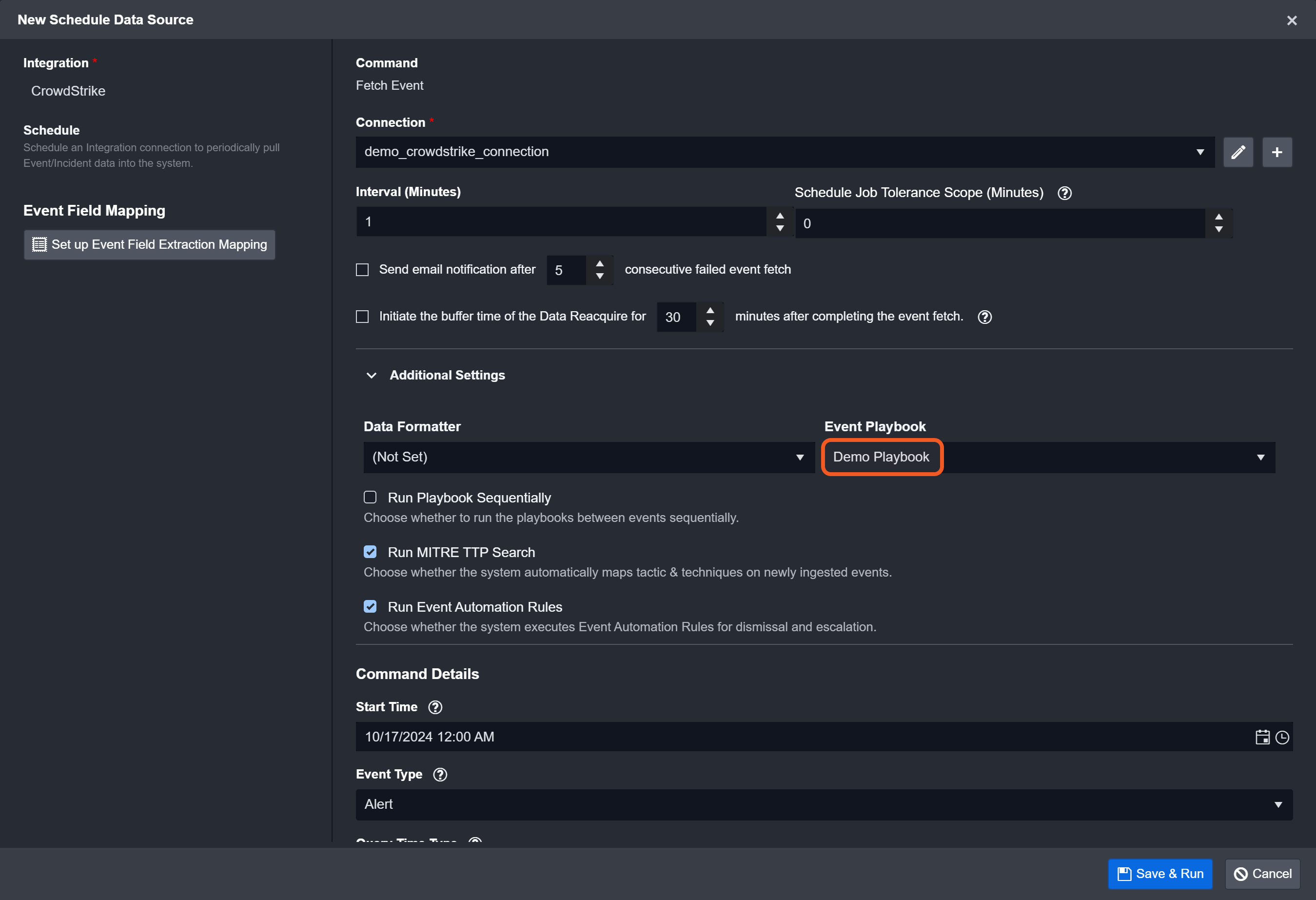Enable Send email notification checkbox
Viewport: 1316px width, 900px height.
tap(362, 270)
